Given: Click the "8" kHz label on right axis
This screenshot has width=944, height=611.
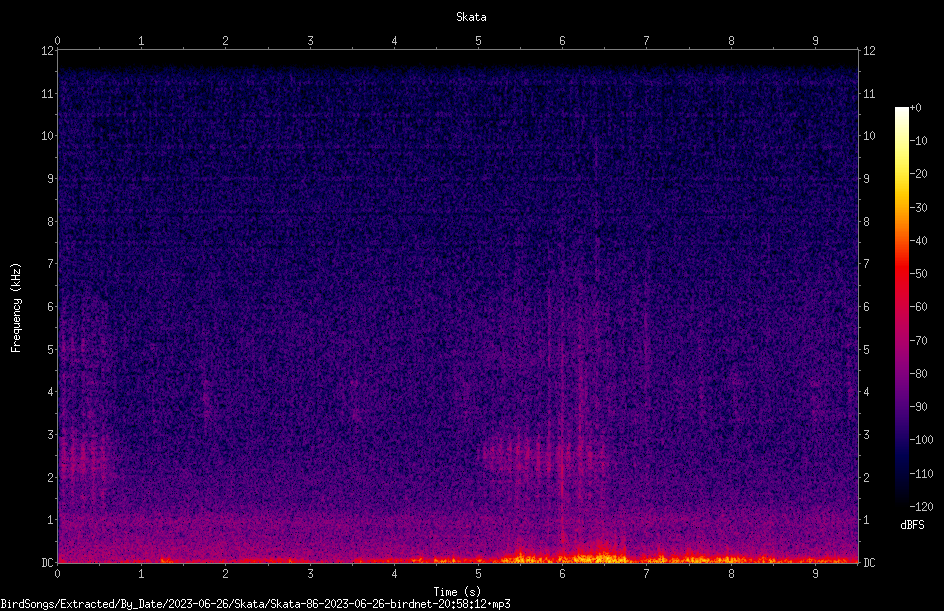Looking at the screenshot, I should click(x=866, y=222).
